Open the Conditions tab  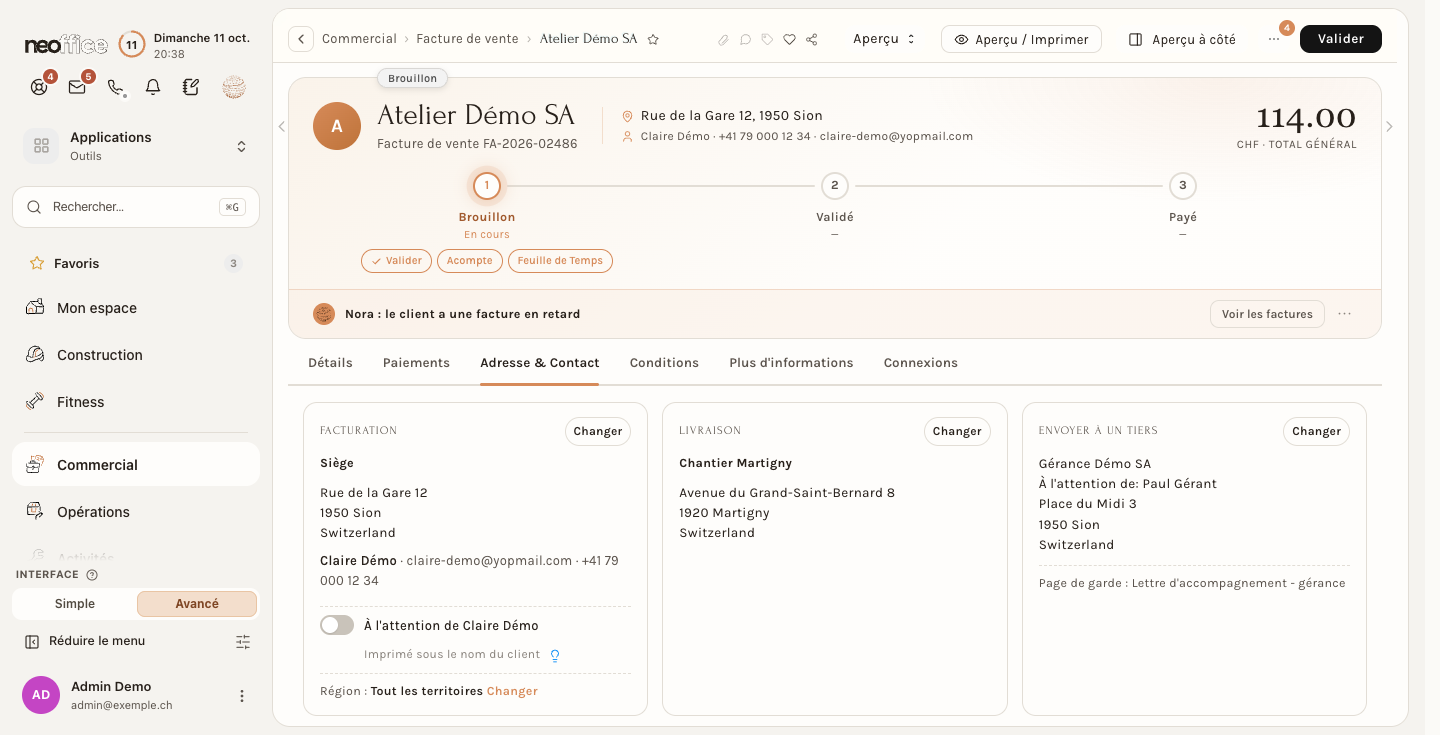[664, 363]
